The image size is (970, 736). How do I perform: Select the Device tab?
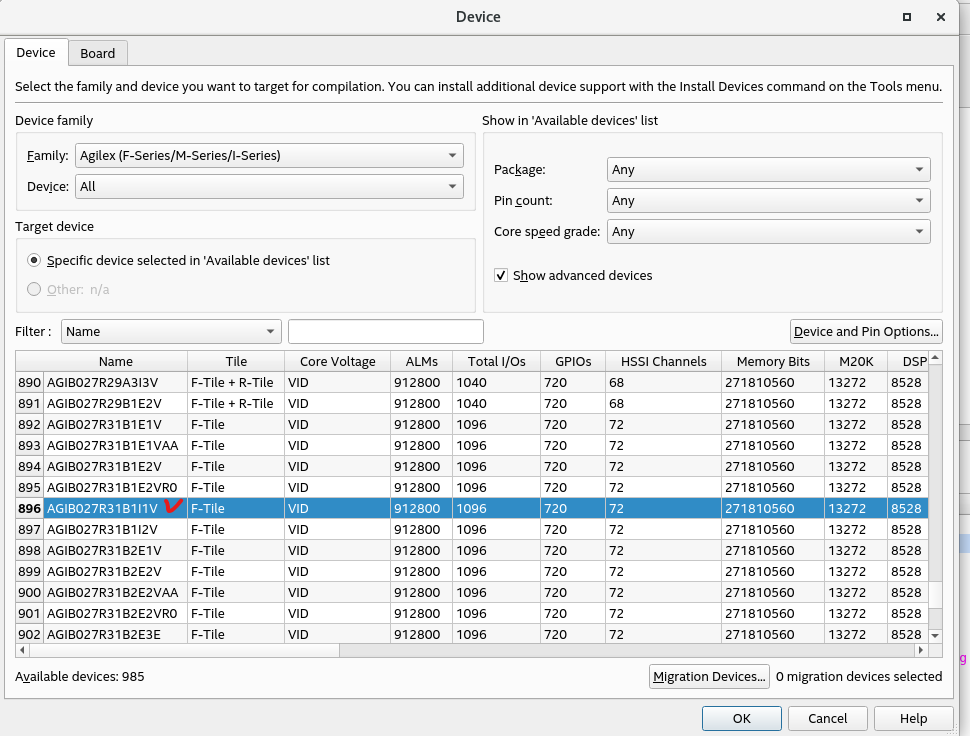[x=36, y=52]
